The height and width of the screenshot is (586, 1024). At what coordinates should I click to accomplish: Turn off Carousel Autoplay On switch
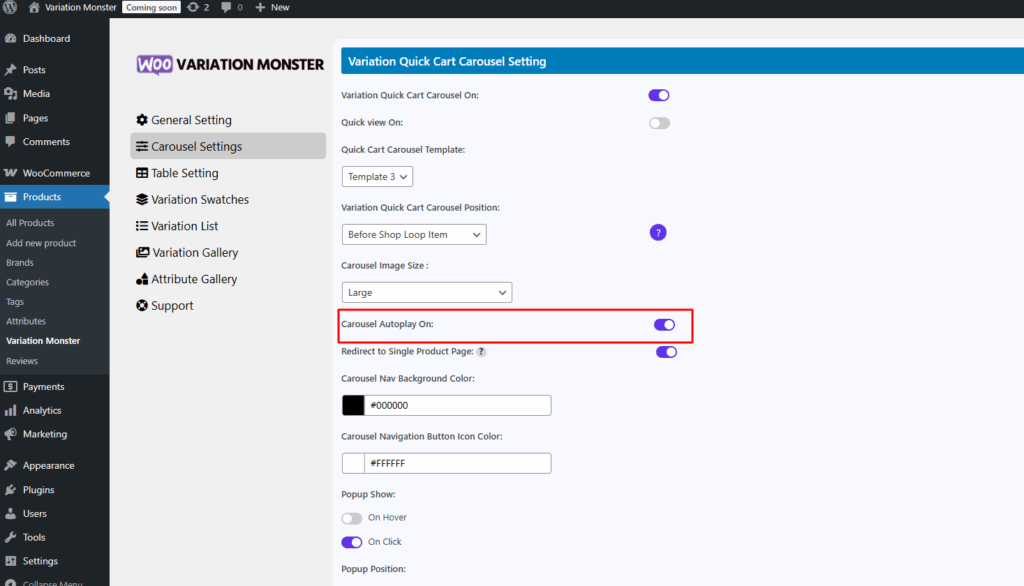pos(664,325)
